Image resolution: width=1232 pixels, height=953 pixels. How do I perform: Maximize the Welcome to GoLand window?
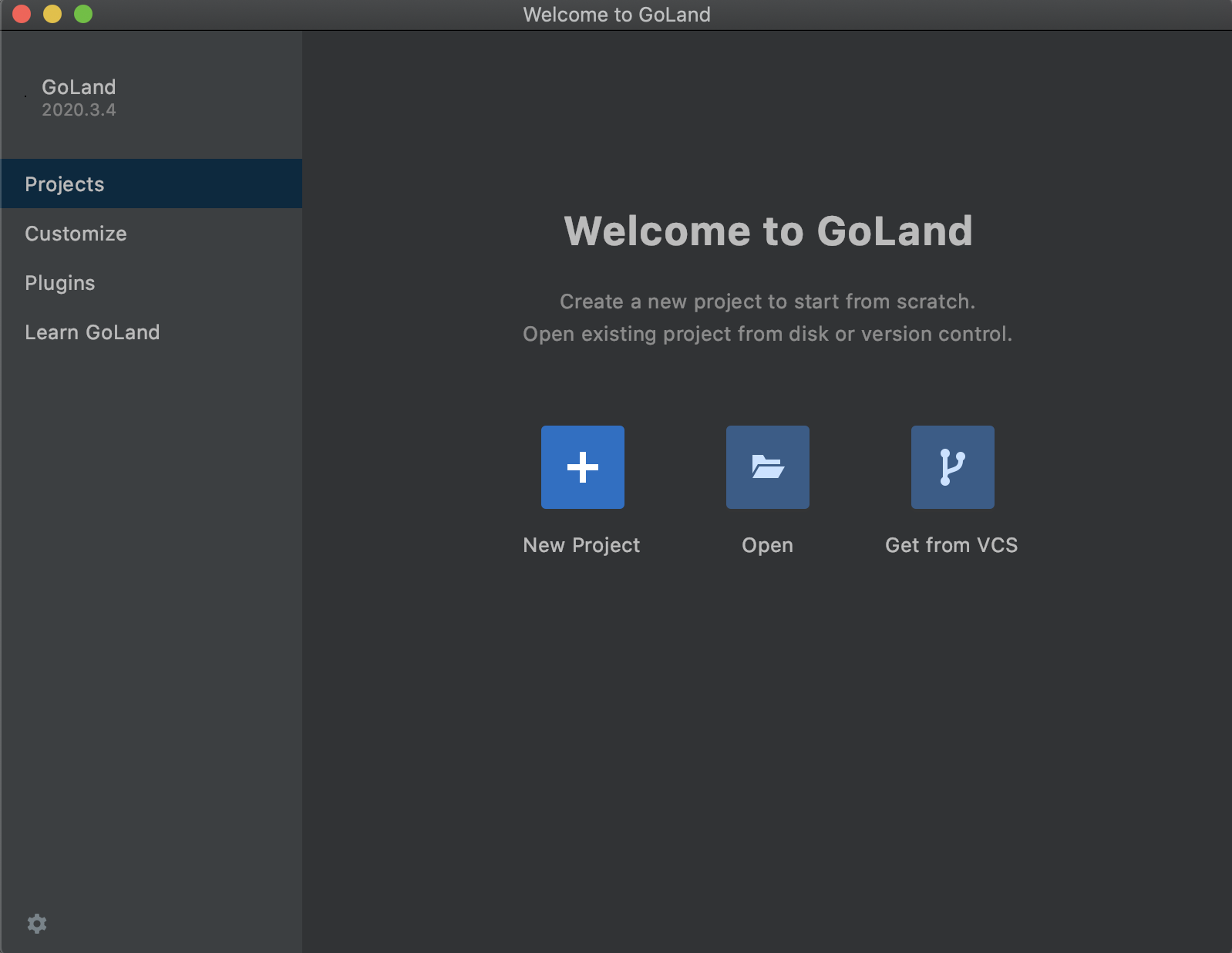[x=83, y=14]
